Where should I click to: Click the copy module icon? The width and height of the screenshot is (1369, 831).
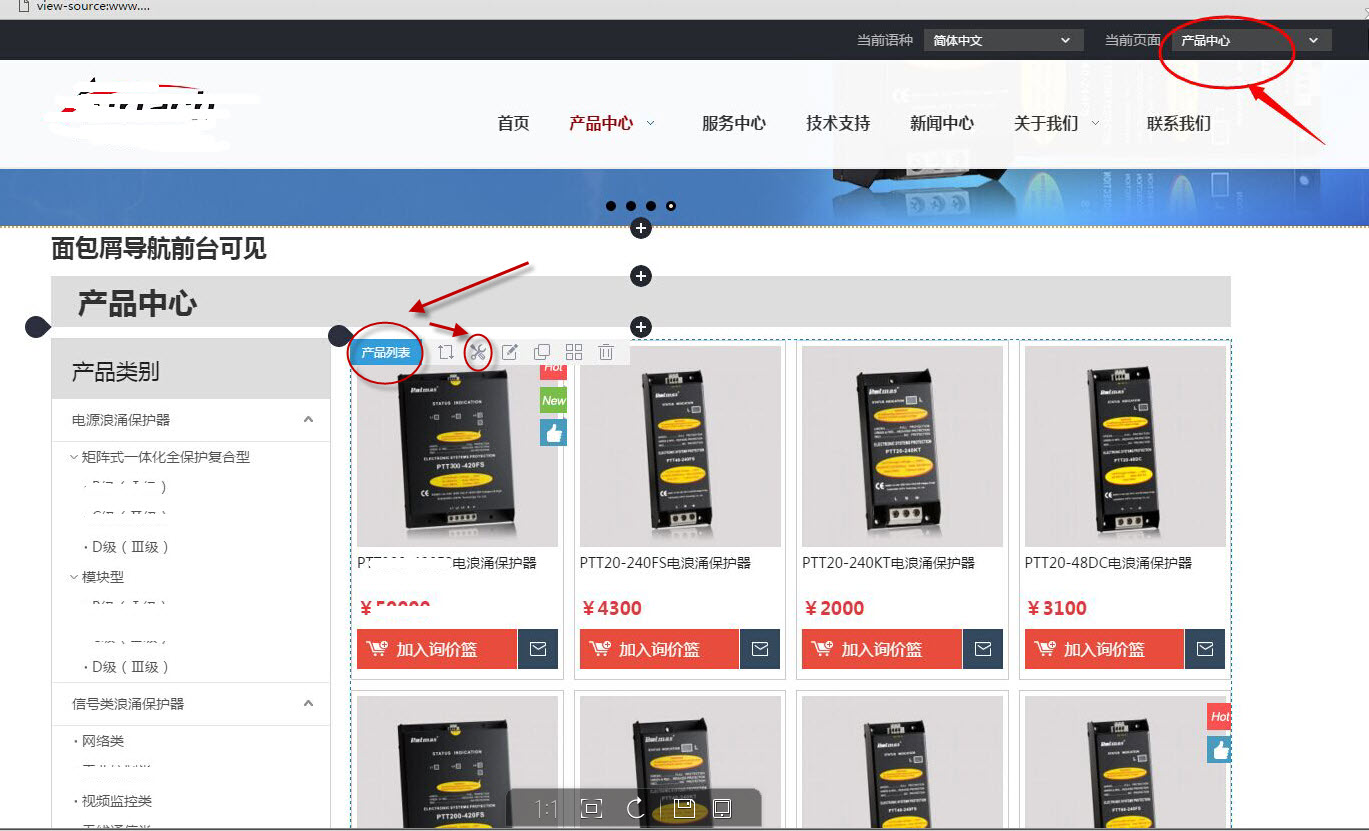(x=542, y=352)
